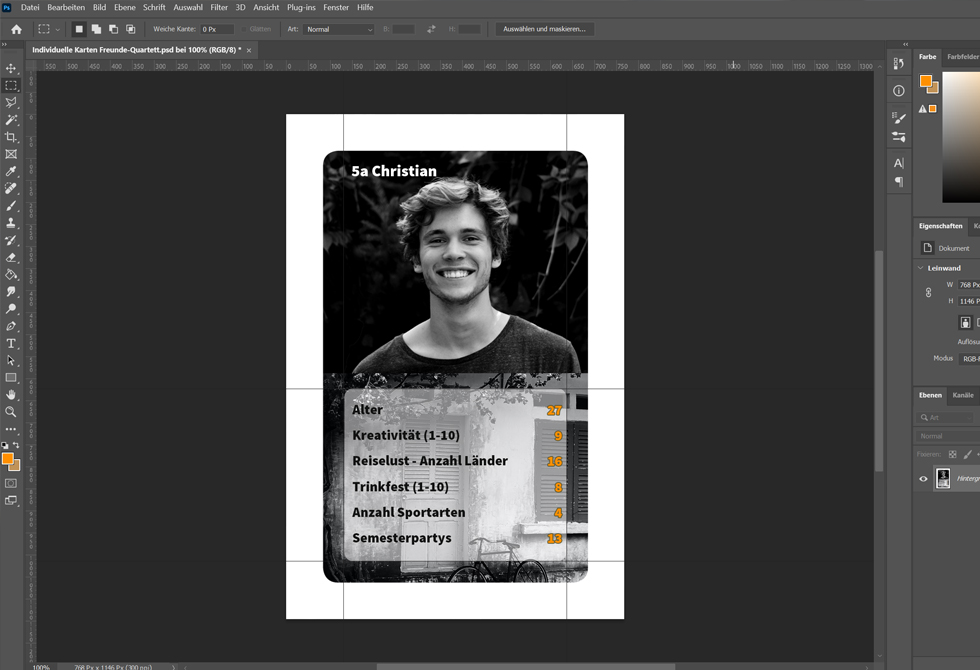Image resolution: width=980 pixels, height=670 pixels.
Task: Select the History Brush tool
Action: click(11, 240)
